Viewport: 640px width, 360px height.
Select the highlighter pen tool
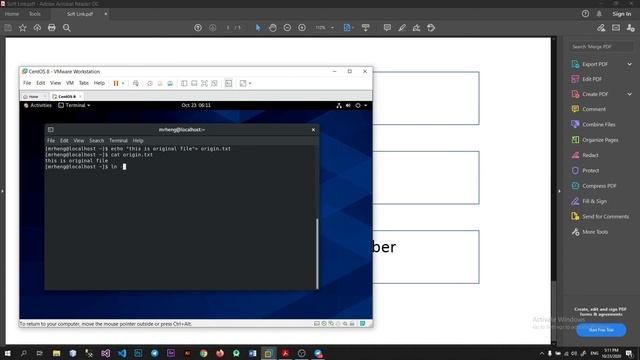coord(402,28)
